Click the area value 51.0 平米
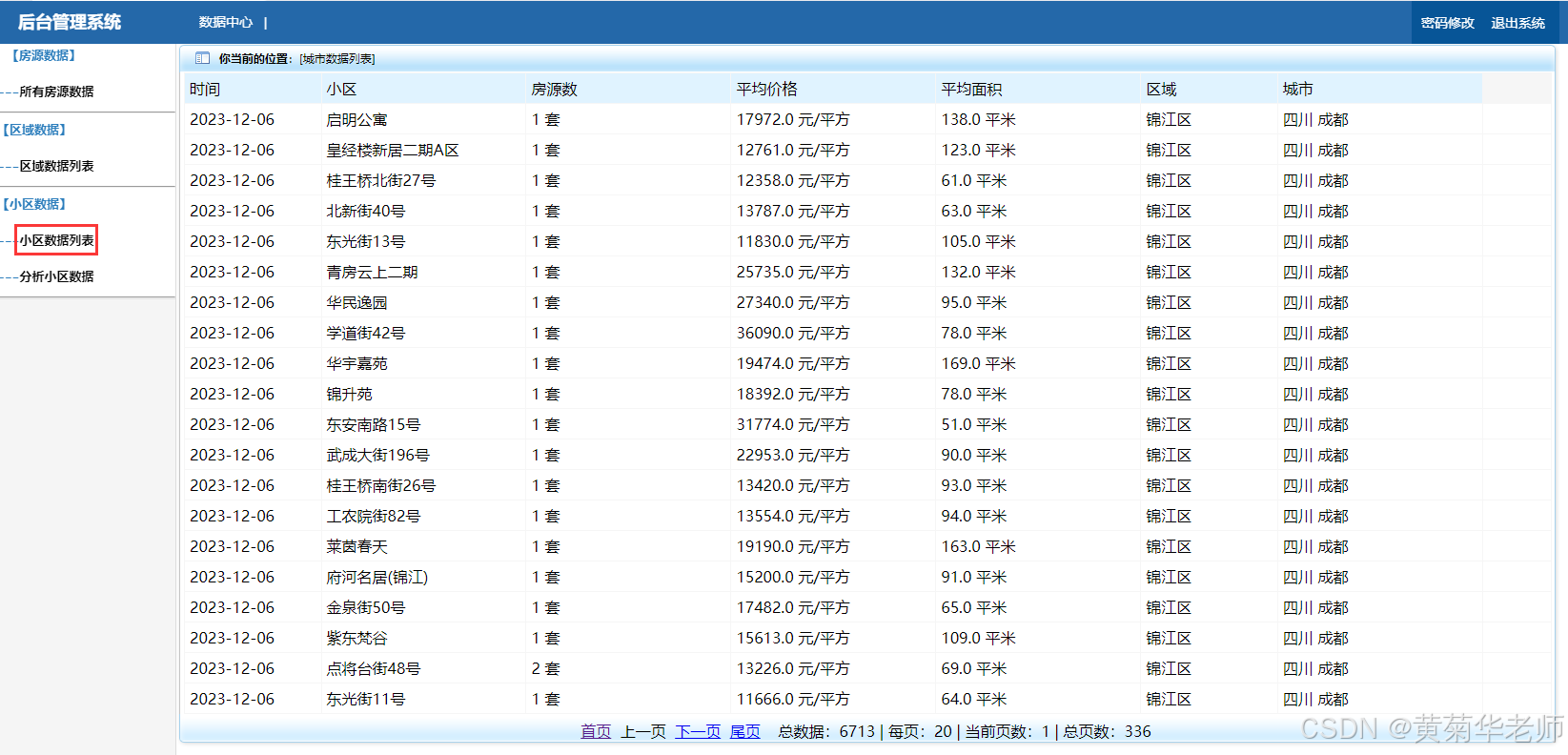This screenshot has height=755, width=1568. point(974,424)
